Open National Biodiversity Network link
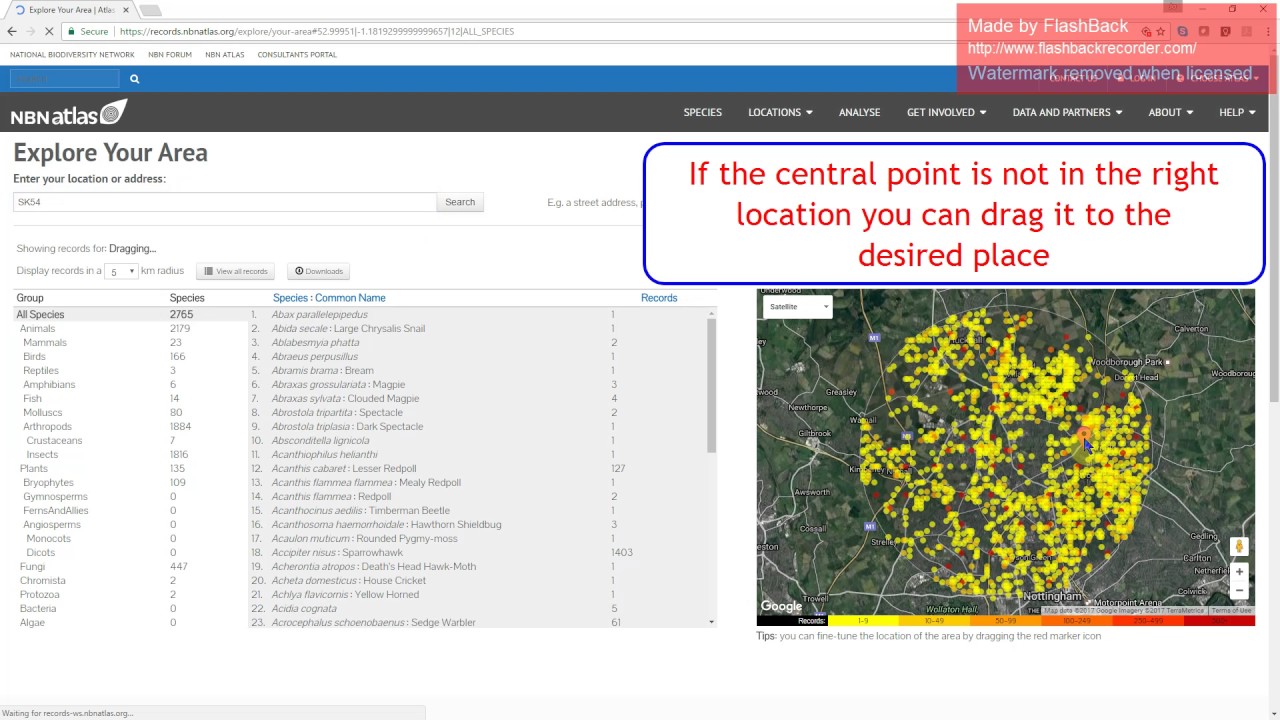 [72, 55]
